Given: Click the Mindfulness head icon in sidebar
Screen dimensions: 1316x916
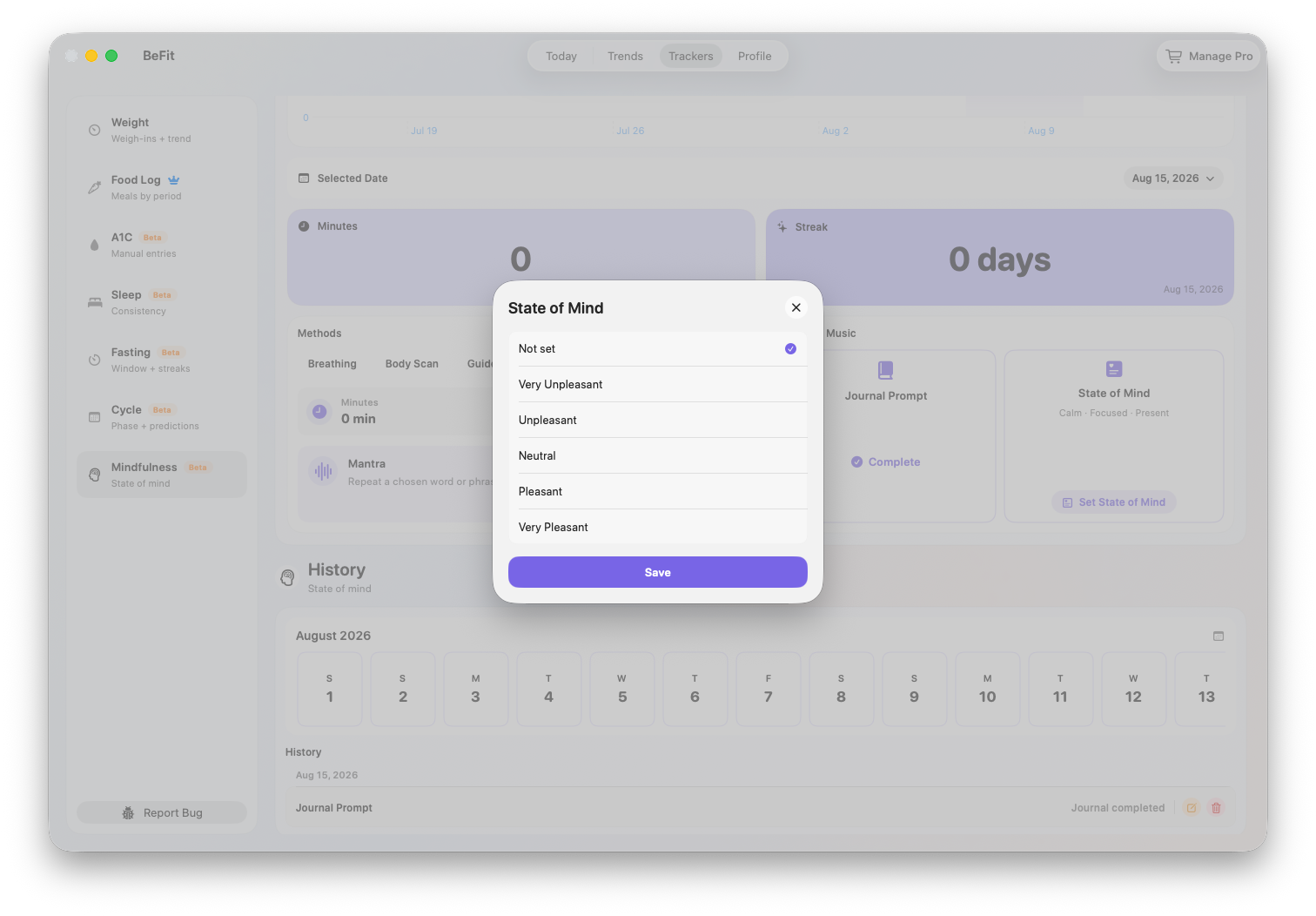Looking at the screenshot, I should coord(95,475).
